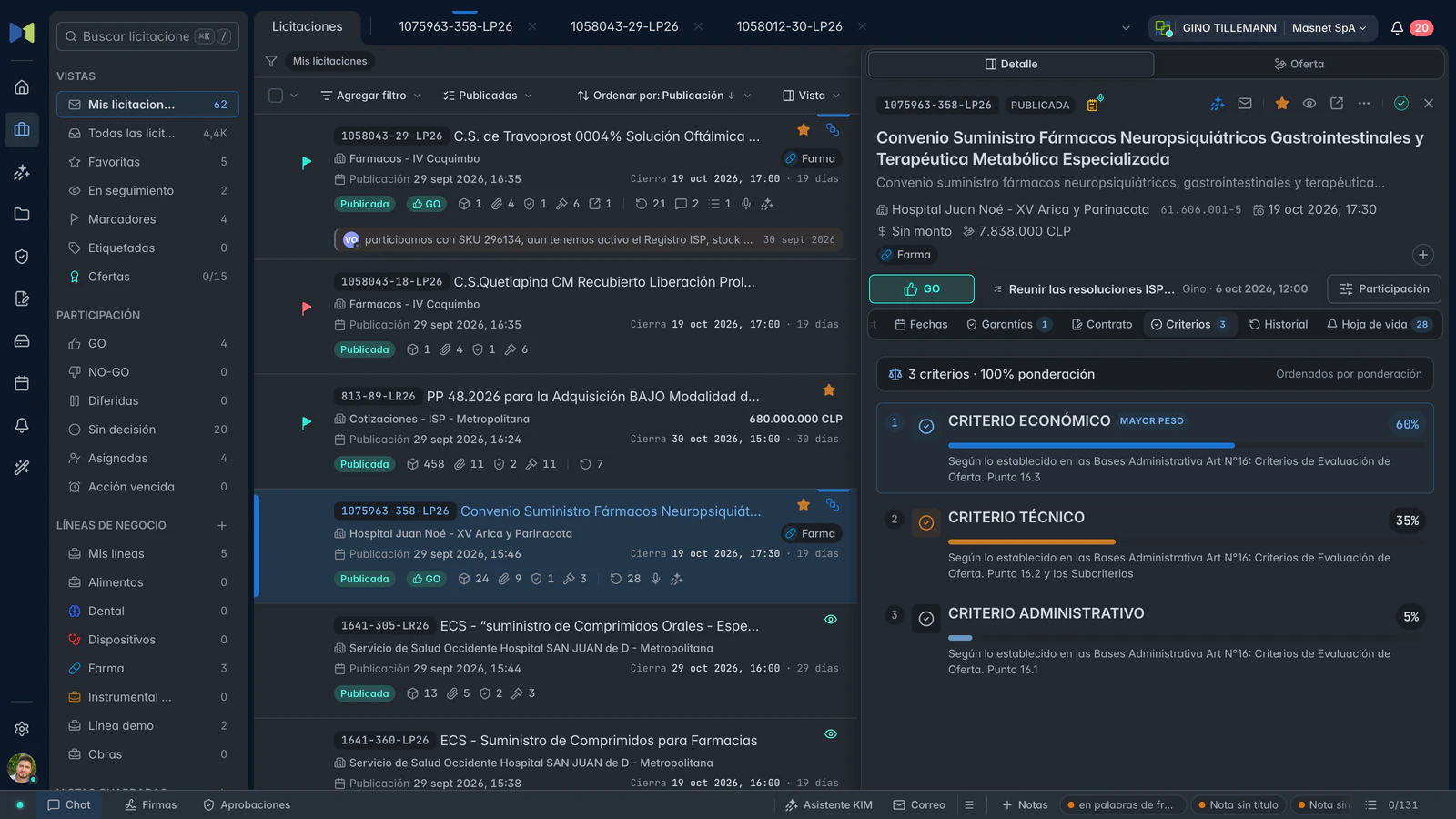The height and width of the screenshot is (819, 1456).
Task: Toggle favorite star on 1058043-29-LP26 row
Action: [x=804, y=130]
